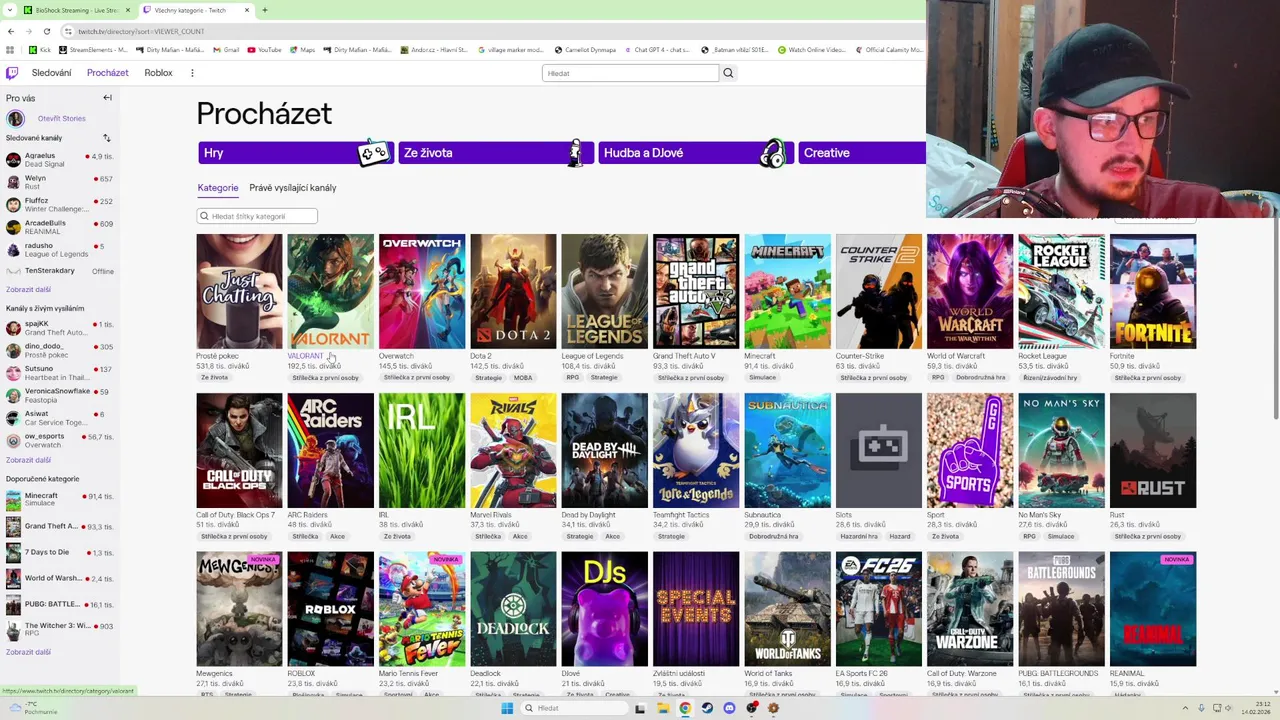Open the Windows Start menu

click(507, 708)
